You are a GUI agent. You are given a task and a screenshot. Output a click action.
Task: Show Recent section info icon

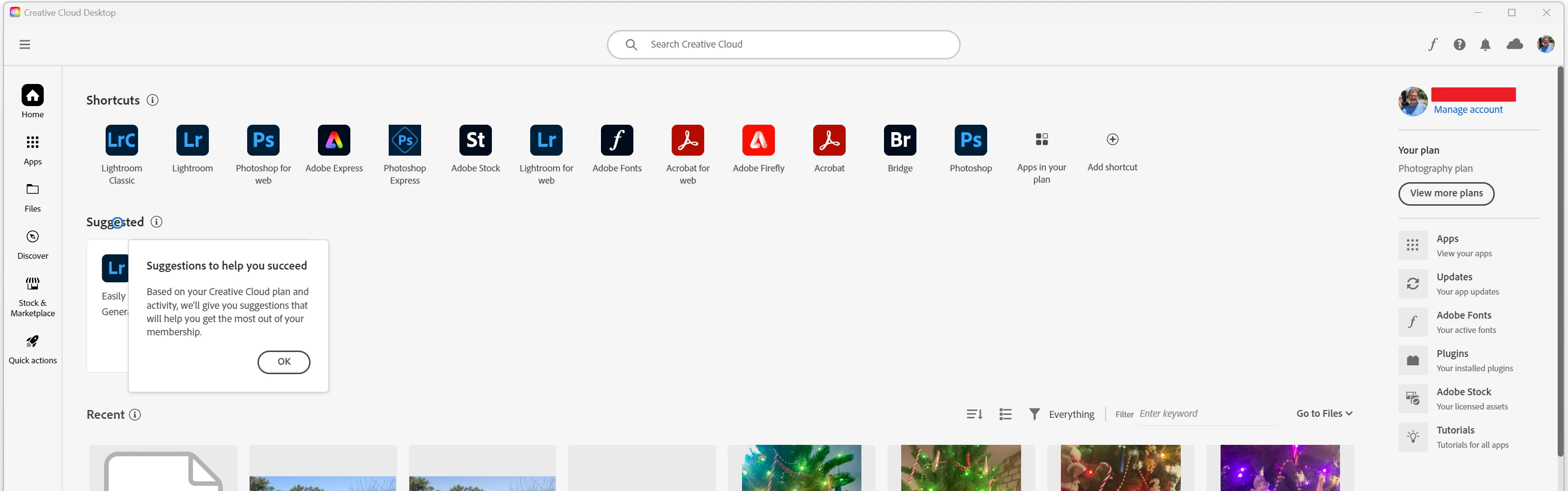[135, 414]
